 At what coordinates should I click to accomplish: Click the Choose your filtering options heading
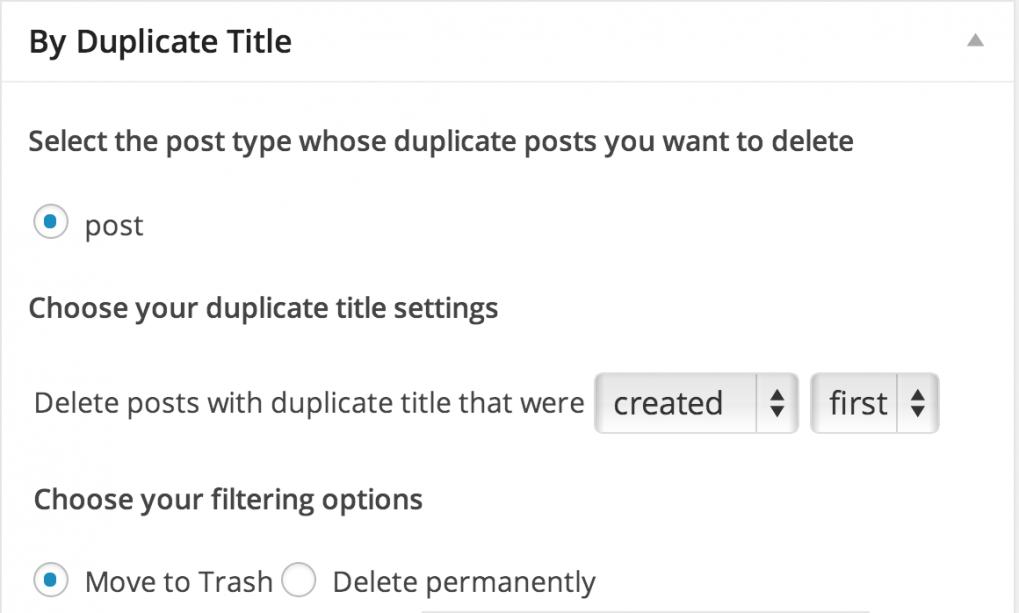(228, 499)
